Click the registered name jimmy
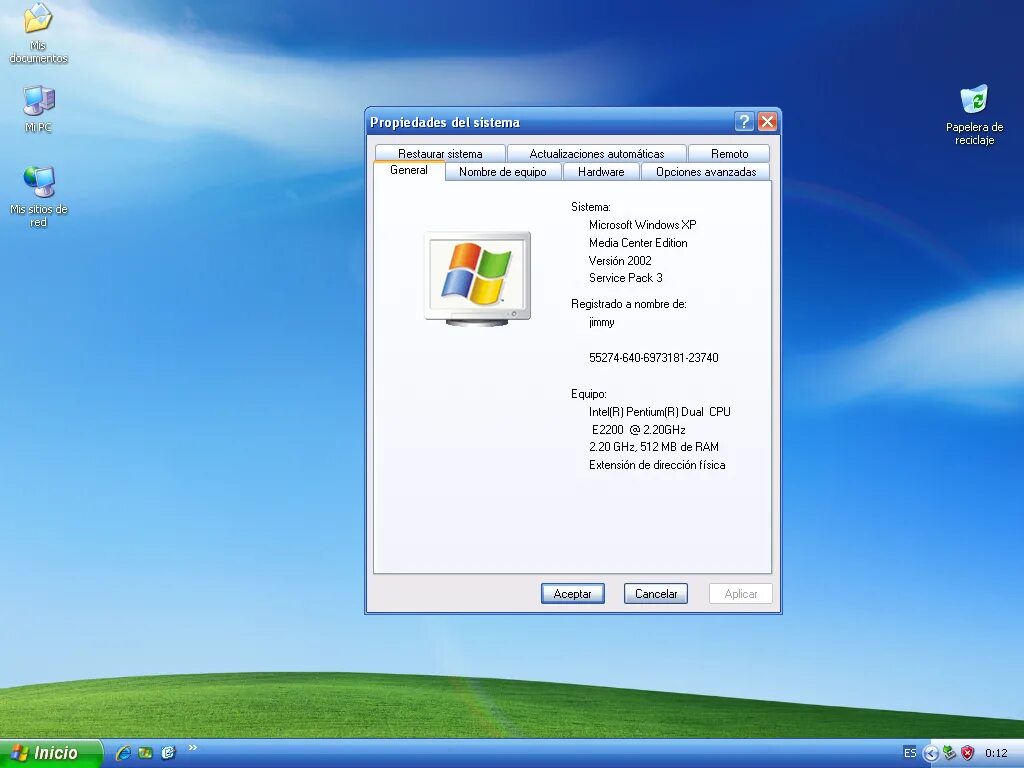 (601, 322)
